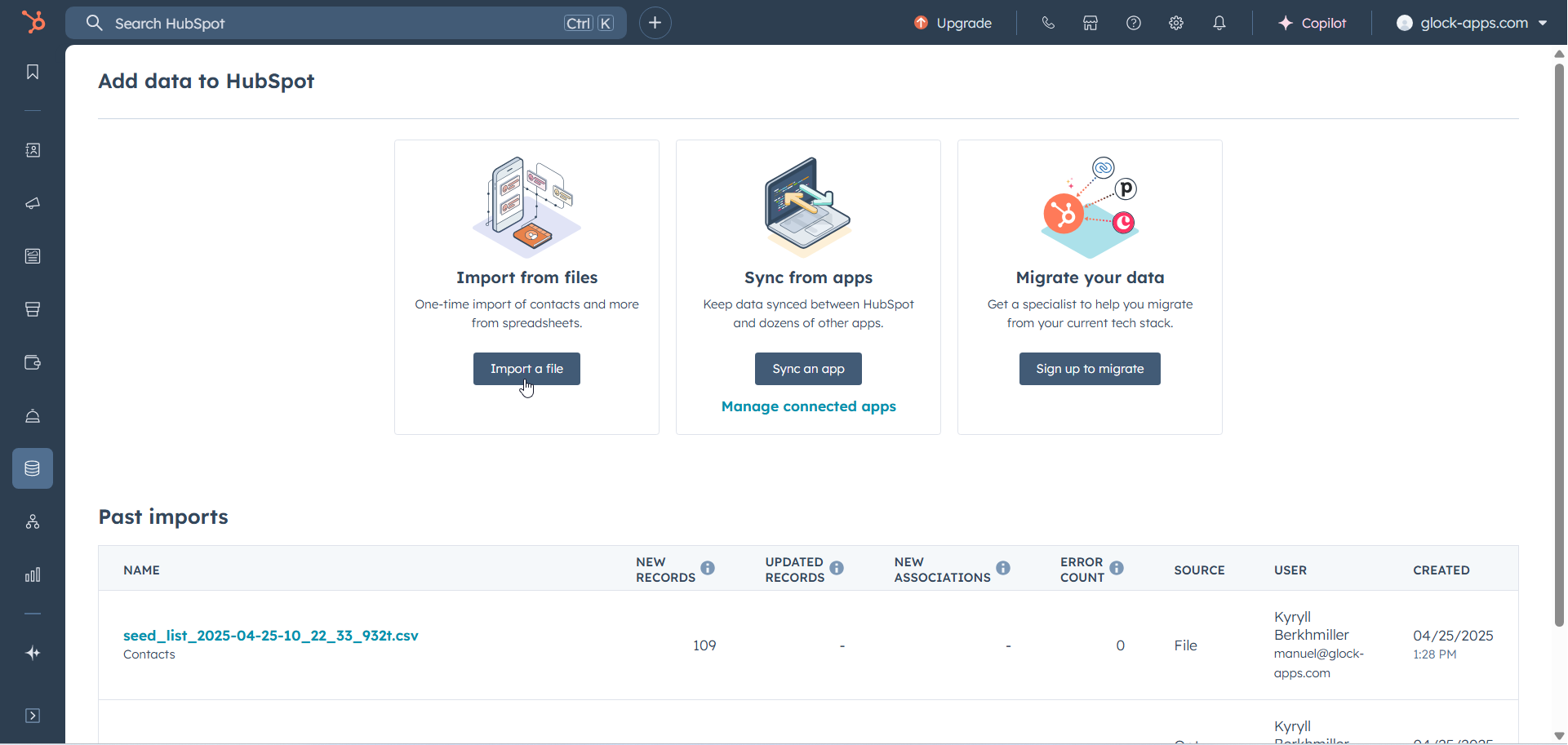Open the Marketing megaphone sidebar icon
Image resolution: width=1568 pixels, height=745 pixels.
[x=33, y=203]
